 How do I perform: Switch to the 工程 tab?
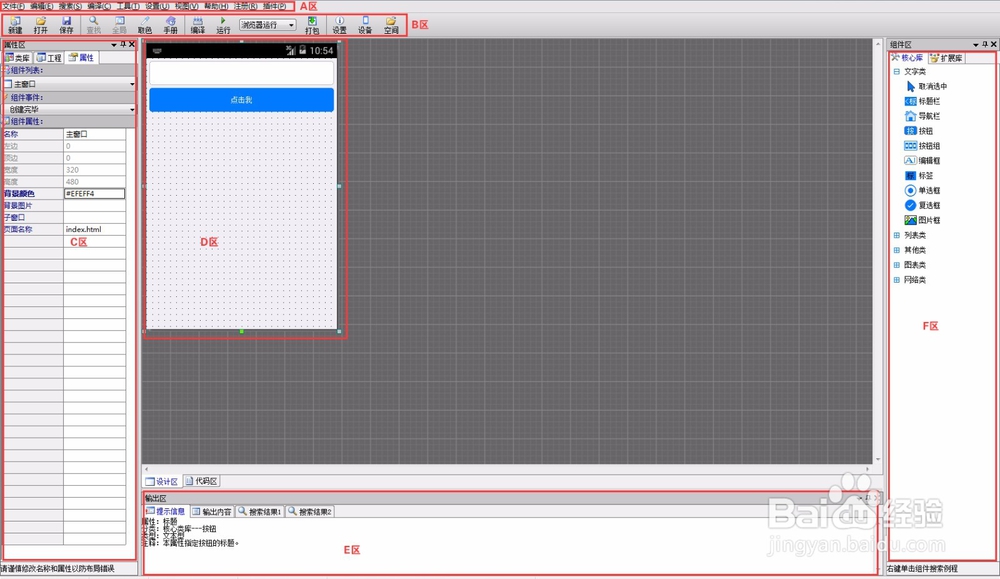[49, 58]
